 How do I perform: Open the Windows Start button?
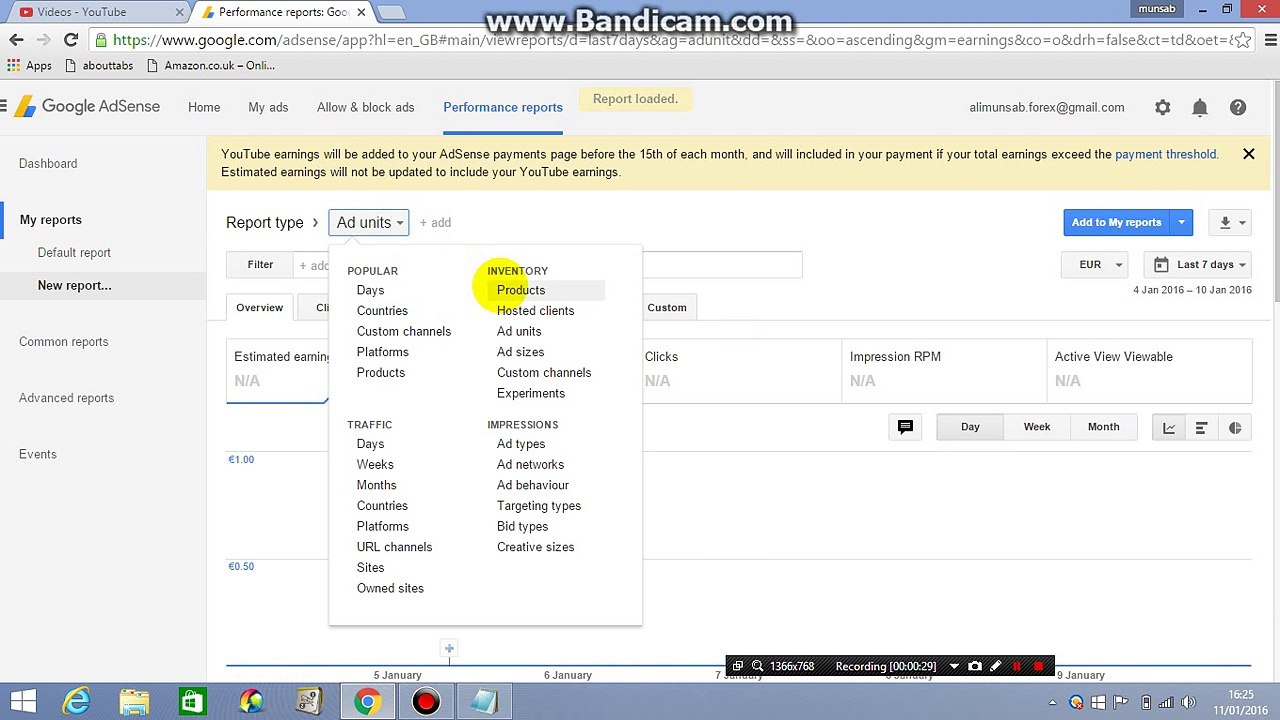[24, 702]
